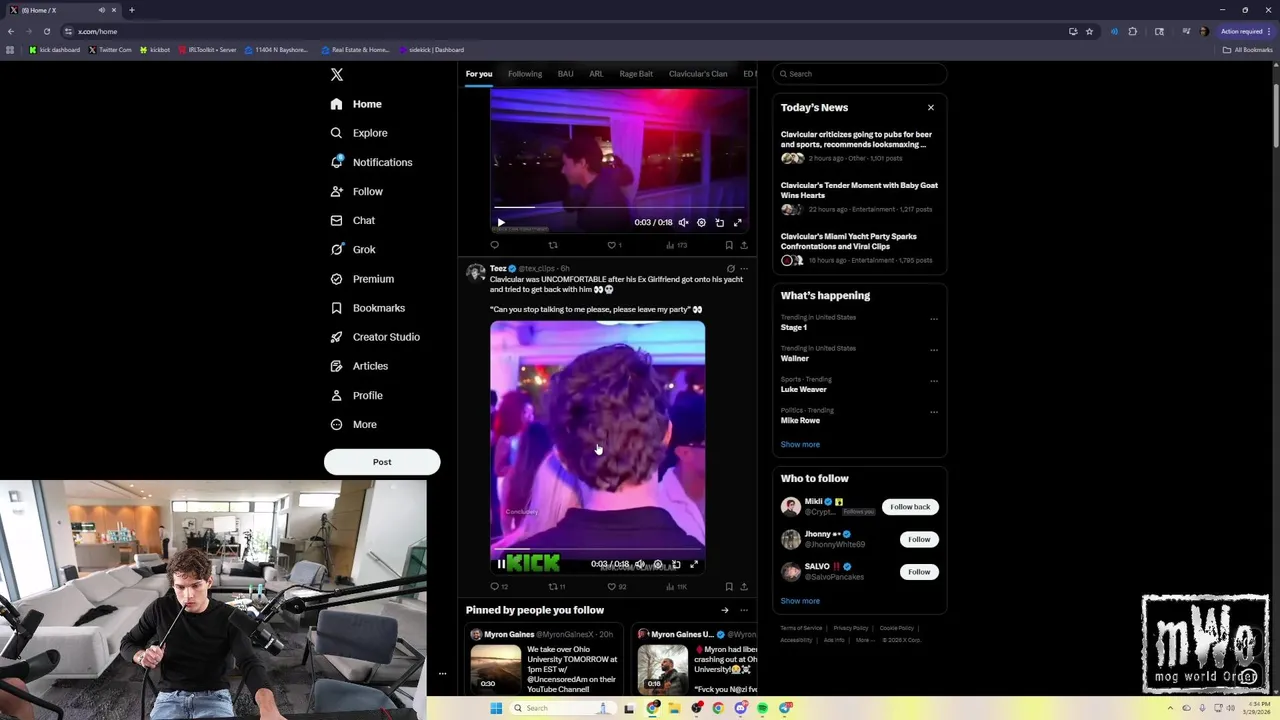Enter fullscreen on the Teez video
The image size is (1280, 720).
tap(694, 564)
